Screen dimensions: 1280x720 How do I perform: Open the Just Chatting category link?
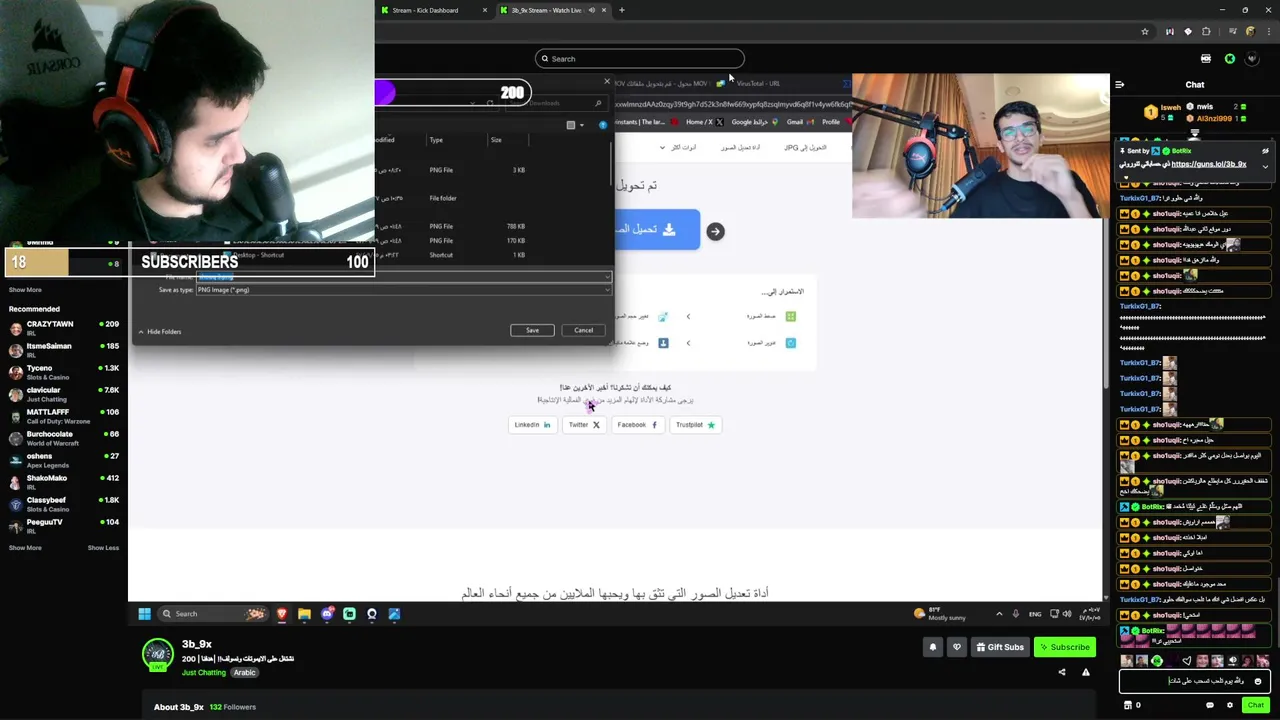(203, 673)
